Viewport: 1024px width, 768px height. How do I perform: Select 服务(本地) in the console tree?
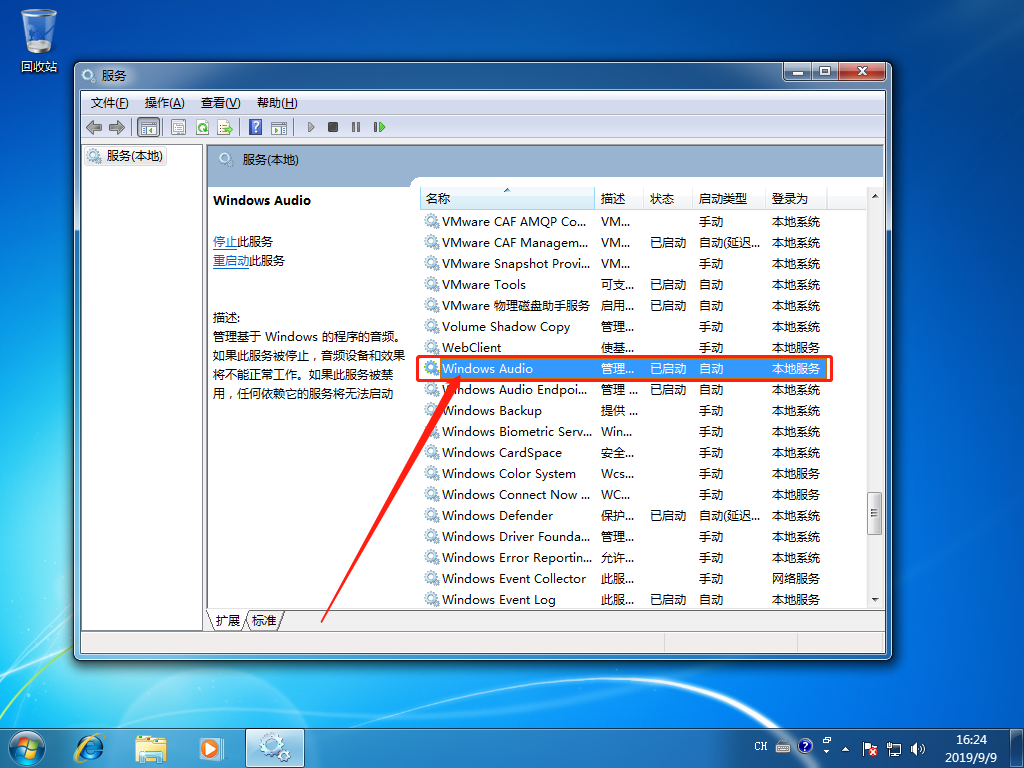click(125, 156)
